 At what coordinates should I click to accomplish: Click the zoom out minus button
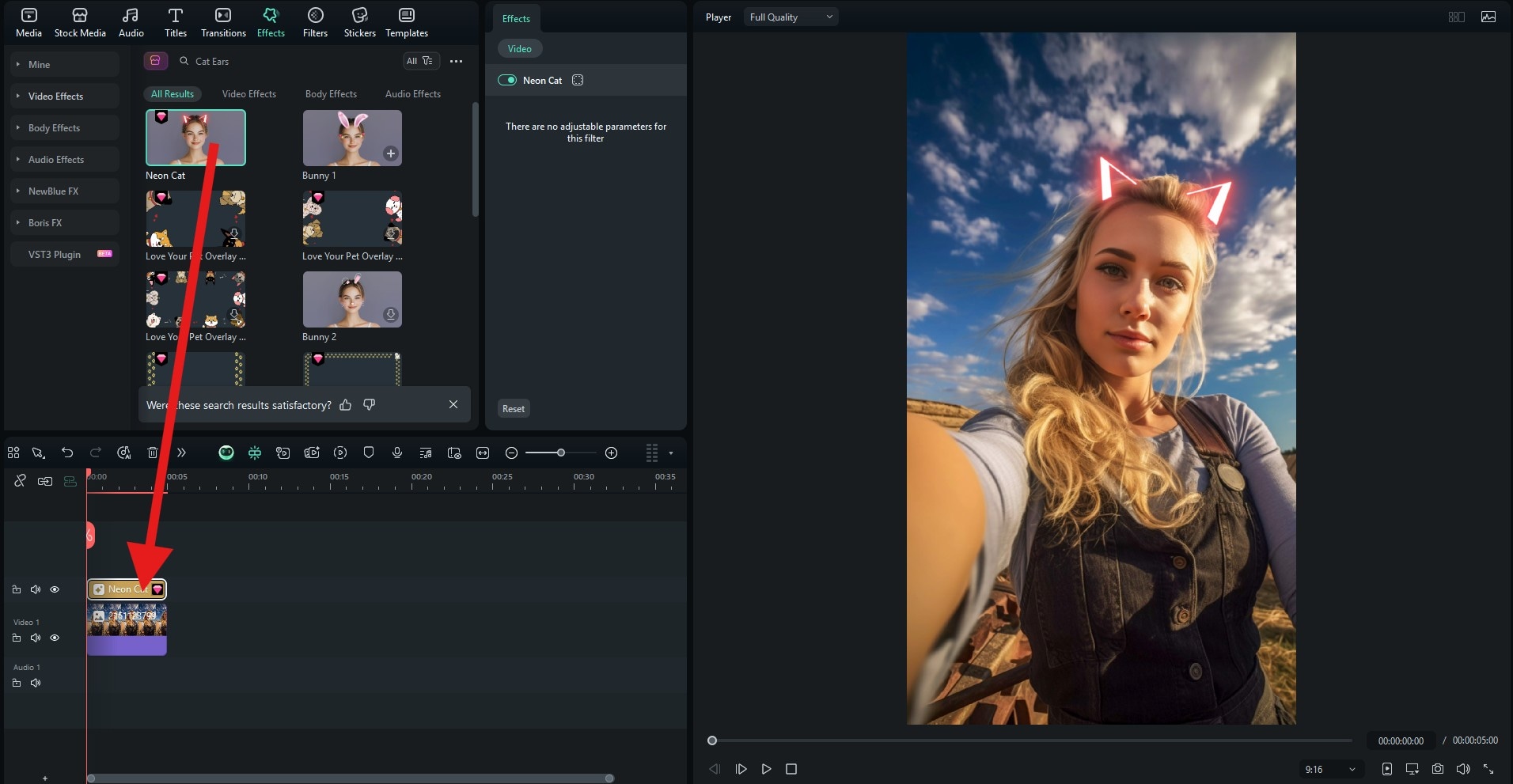(511, 453)
